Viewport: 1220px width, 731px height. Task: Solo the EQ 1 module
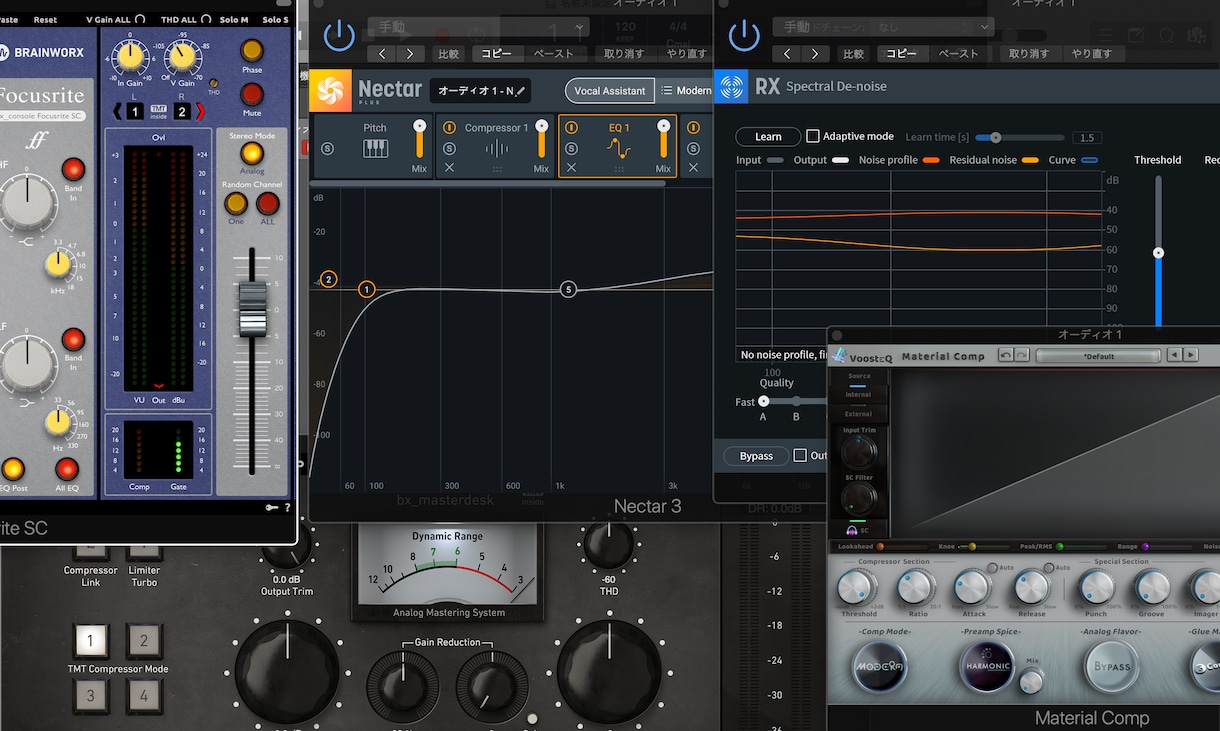tap(571, 149)
